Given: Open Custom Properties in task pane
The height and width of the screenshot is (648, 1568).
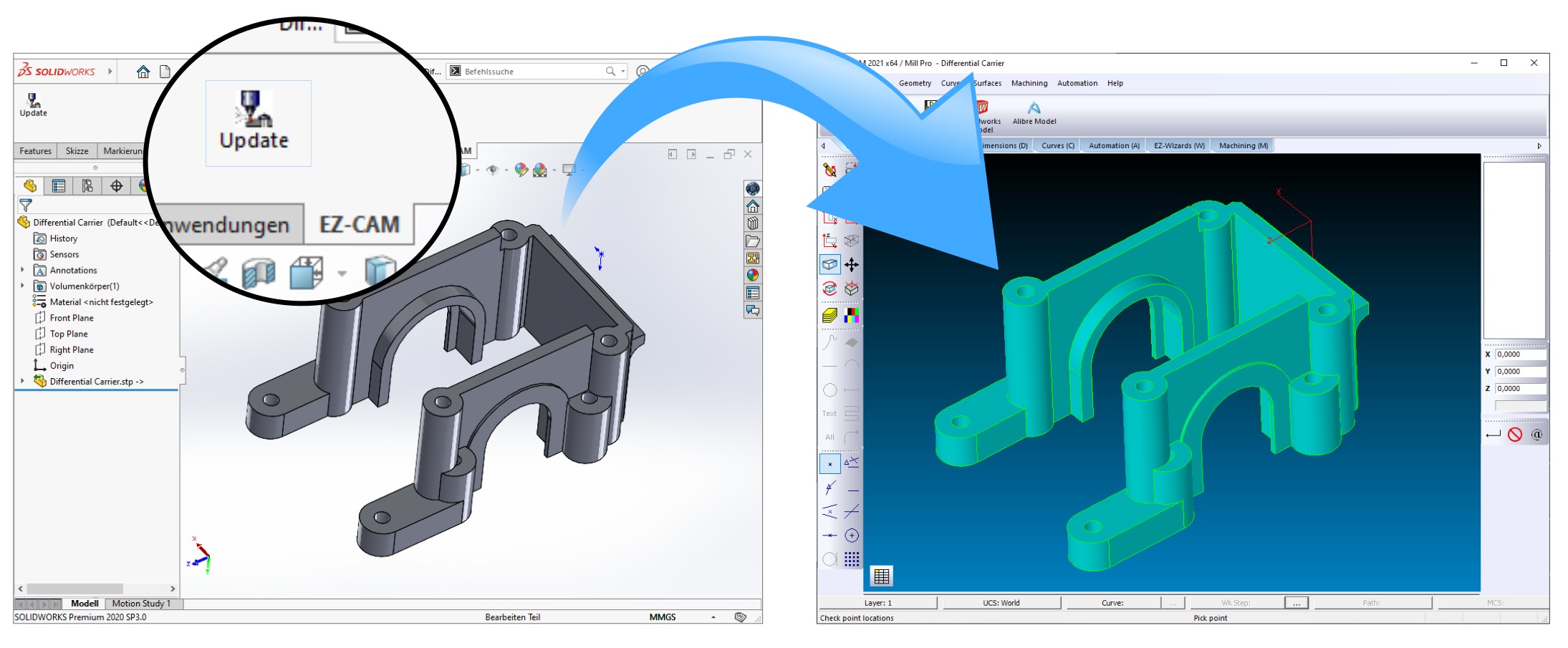Looking at the screenshot, I should tap(752, 293).
